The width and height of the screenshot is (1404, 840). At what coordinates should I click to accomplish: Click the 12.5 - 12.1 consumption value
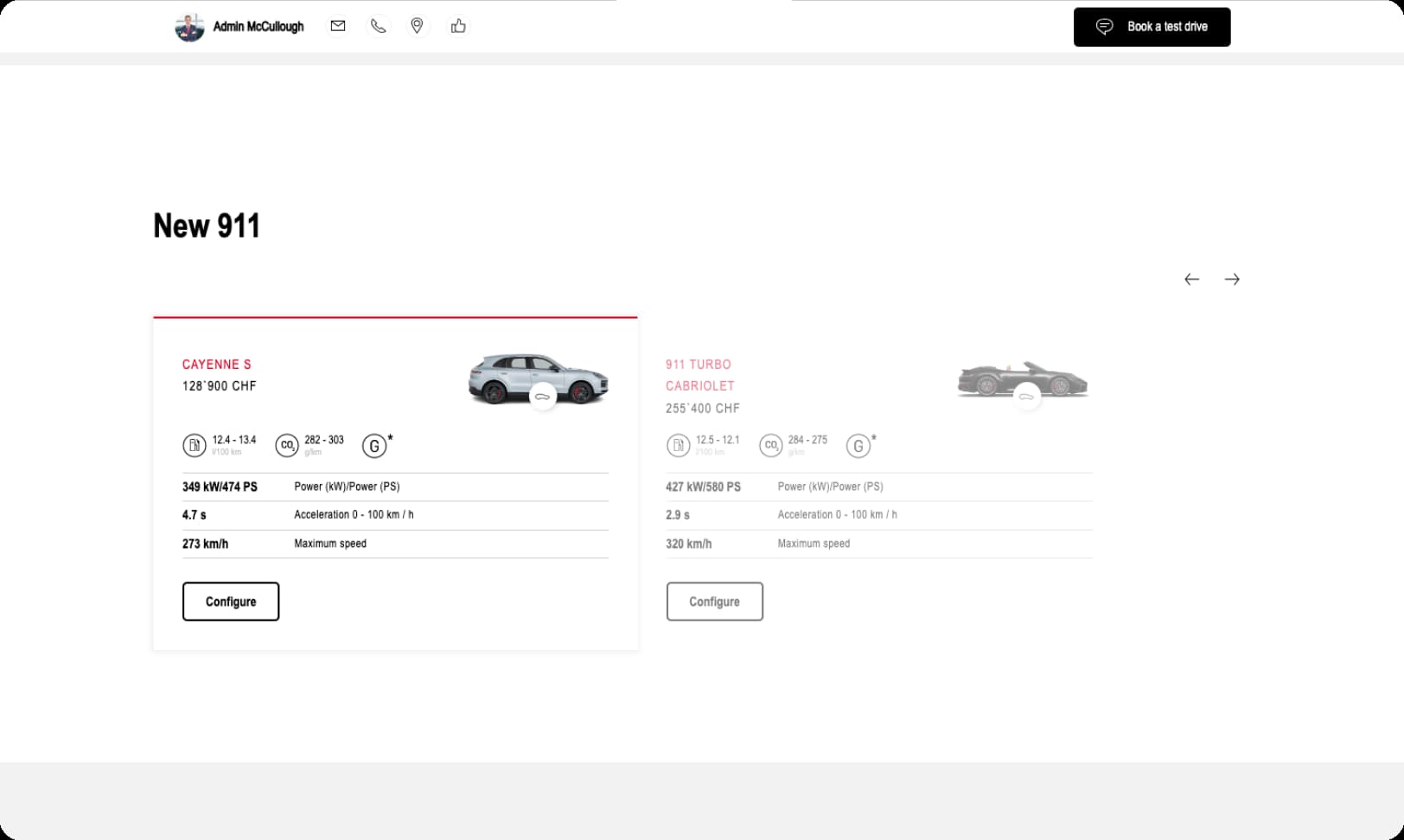(718, 440)
